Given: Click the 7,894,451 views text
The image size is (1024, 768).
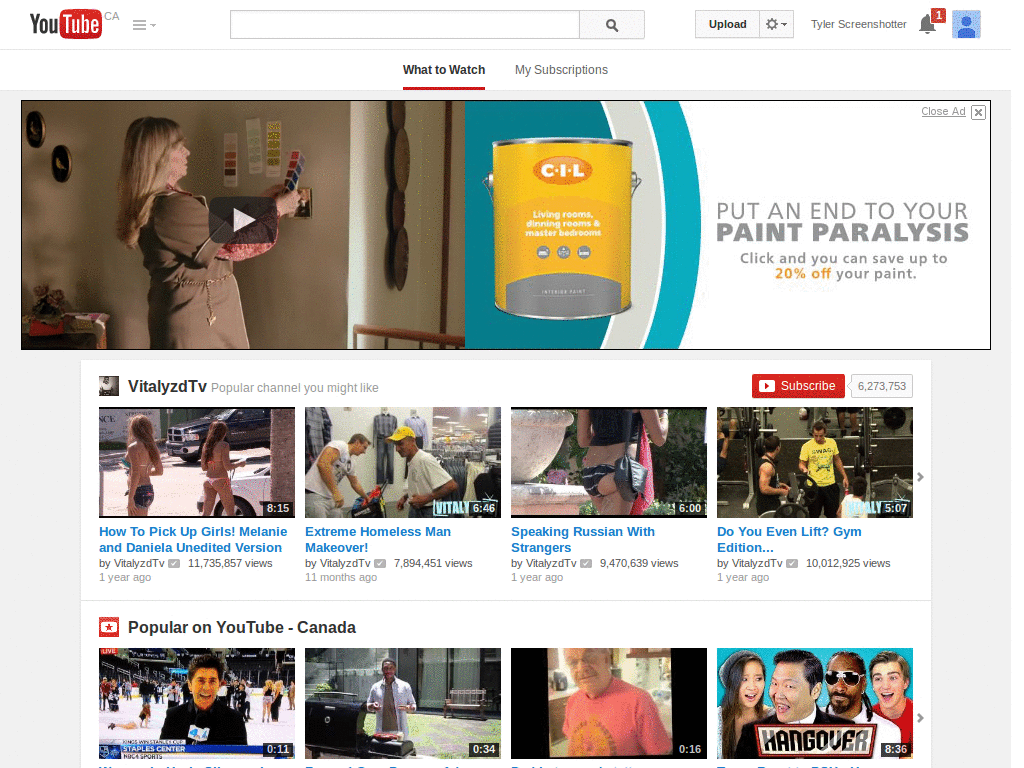Looking at the screenshot, I should [433, 563].
